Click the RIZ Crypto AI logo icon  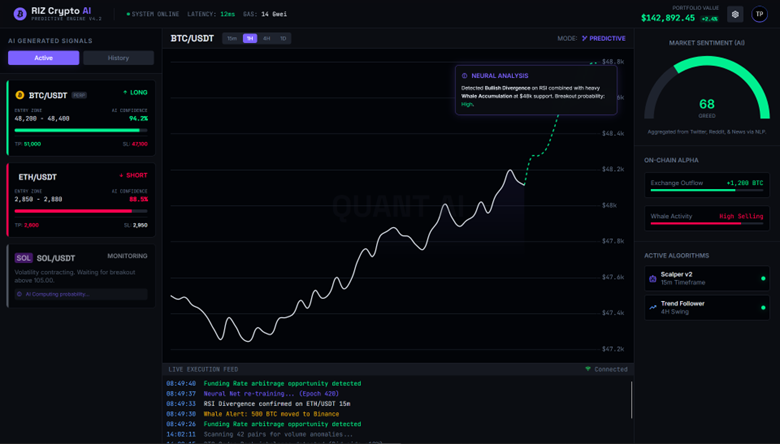coord(19,14)
